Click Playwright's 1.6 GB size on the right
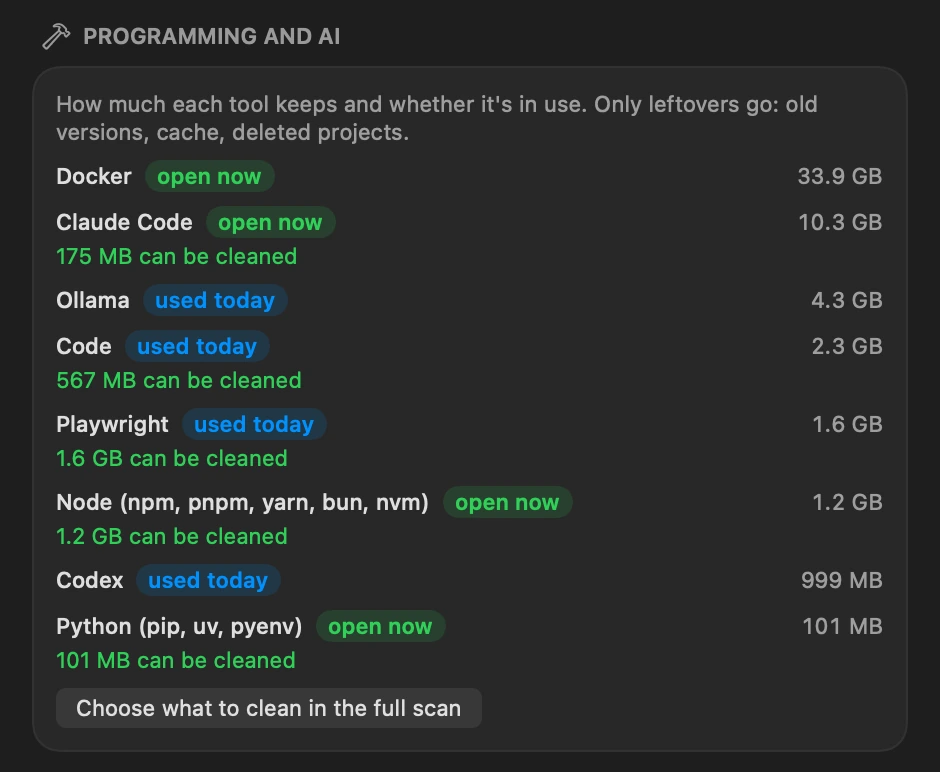This screenshot has height=772, width=940. click(847, 424)
